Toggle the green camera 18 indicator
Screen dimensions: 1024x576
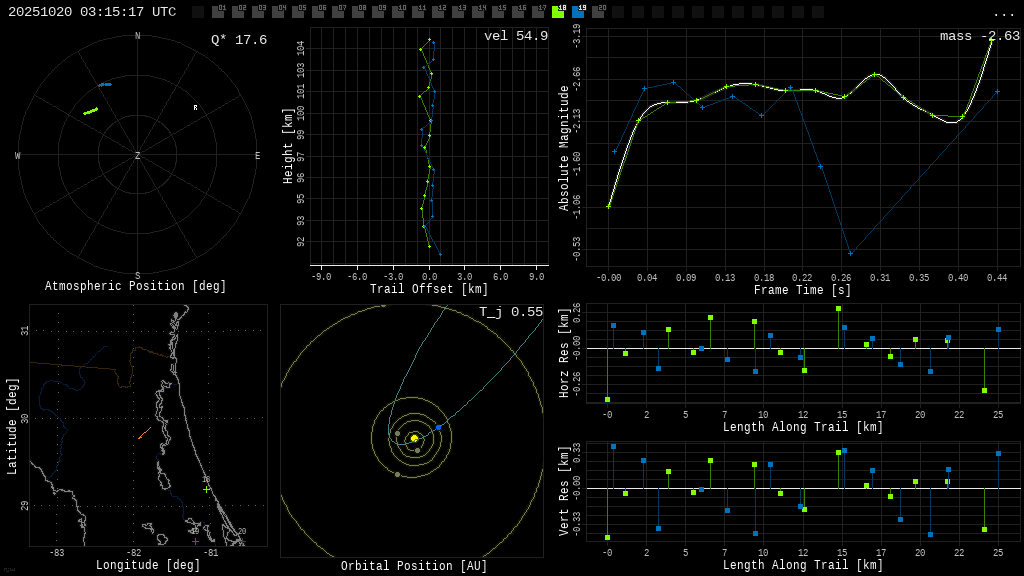(x=558, y=12)
